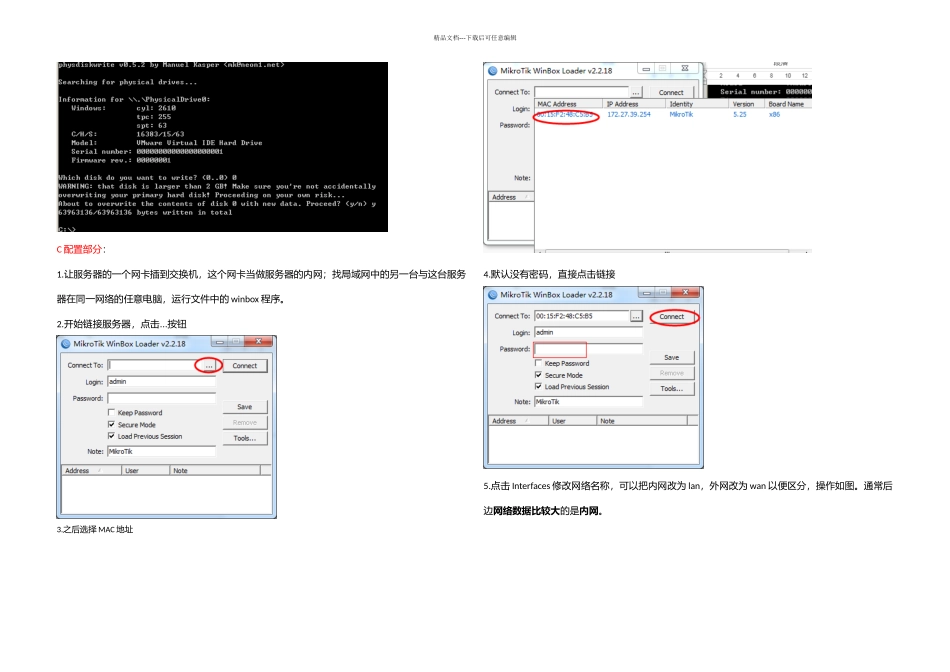The image size is (950, 672).
Task: Click the "..." browse button in step 2 WinBox window
Action: (x=209, y=366)
